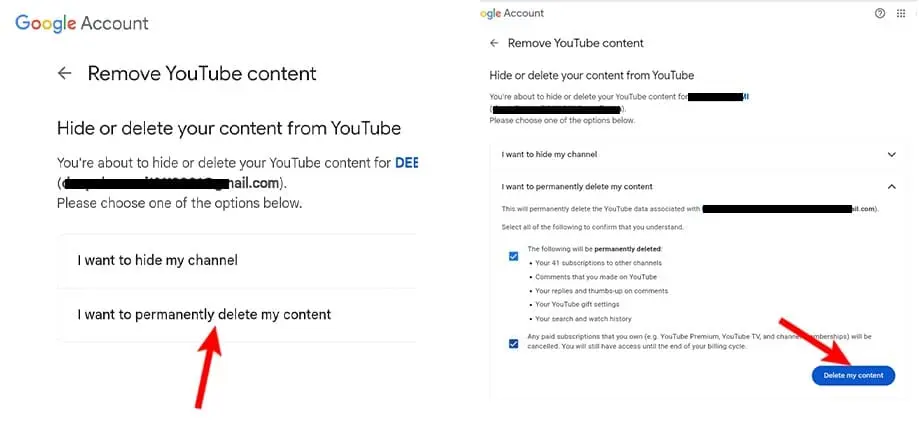This screenshot has width=919, height=422.
Task: Open the Google apps grid icon
Action: point(901,13)
